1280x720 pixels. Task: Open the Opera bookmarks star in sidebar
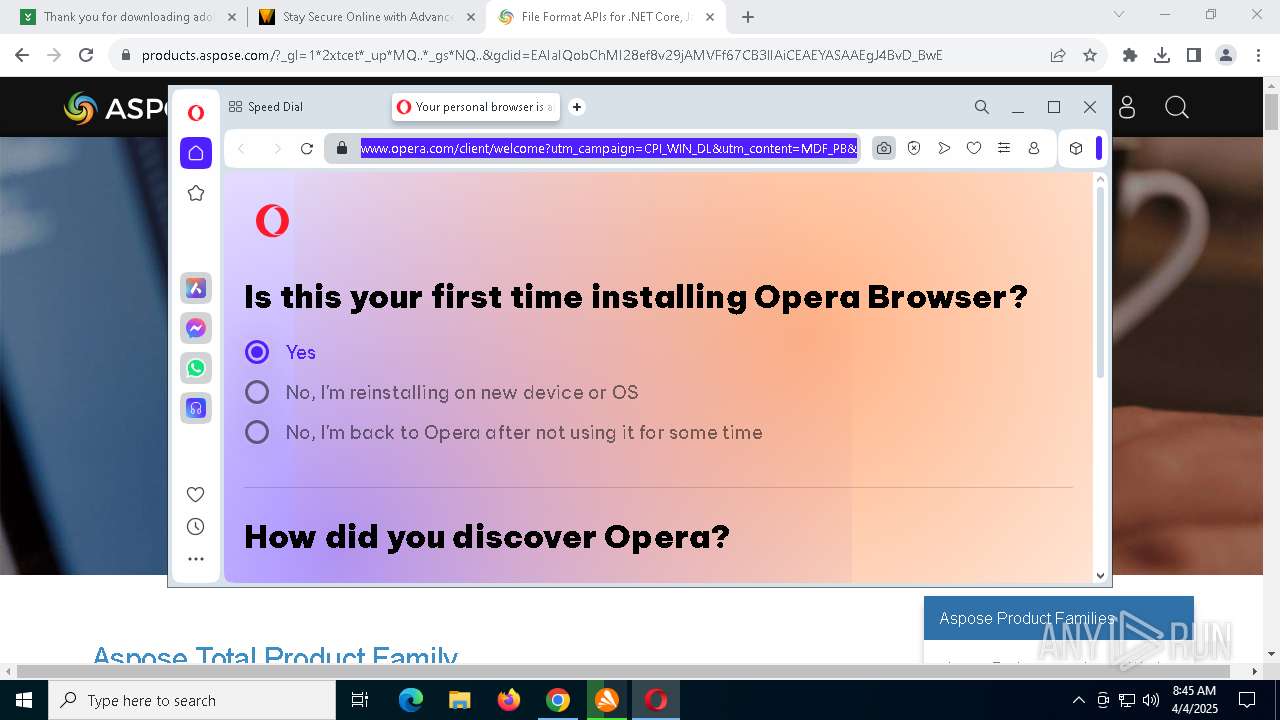[196, 193]
